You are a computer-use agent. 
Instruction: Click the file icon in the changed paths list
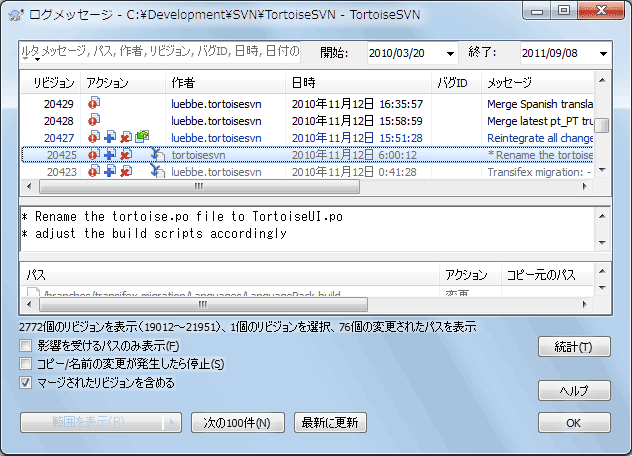[33, 292]
